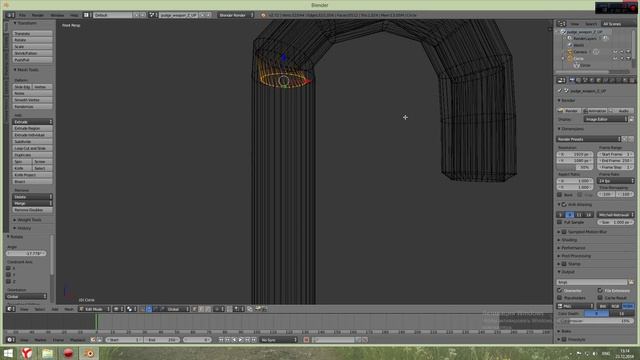Toggle Overwrite output checkbox

pyautogui.click(x=560, y=291)
